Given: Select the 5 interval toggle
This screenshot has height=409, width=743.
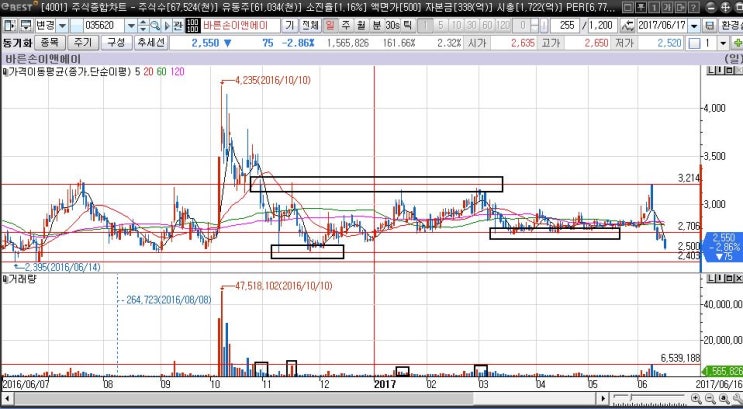Looking at the screenshot, I should 441,25.
